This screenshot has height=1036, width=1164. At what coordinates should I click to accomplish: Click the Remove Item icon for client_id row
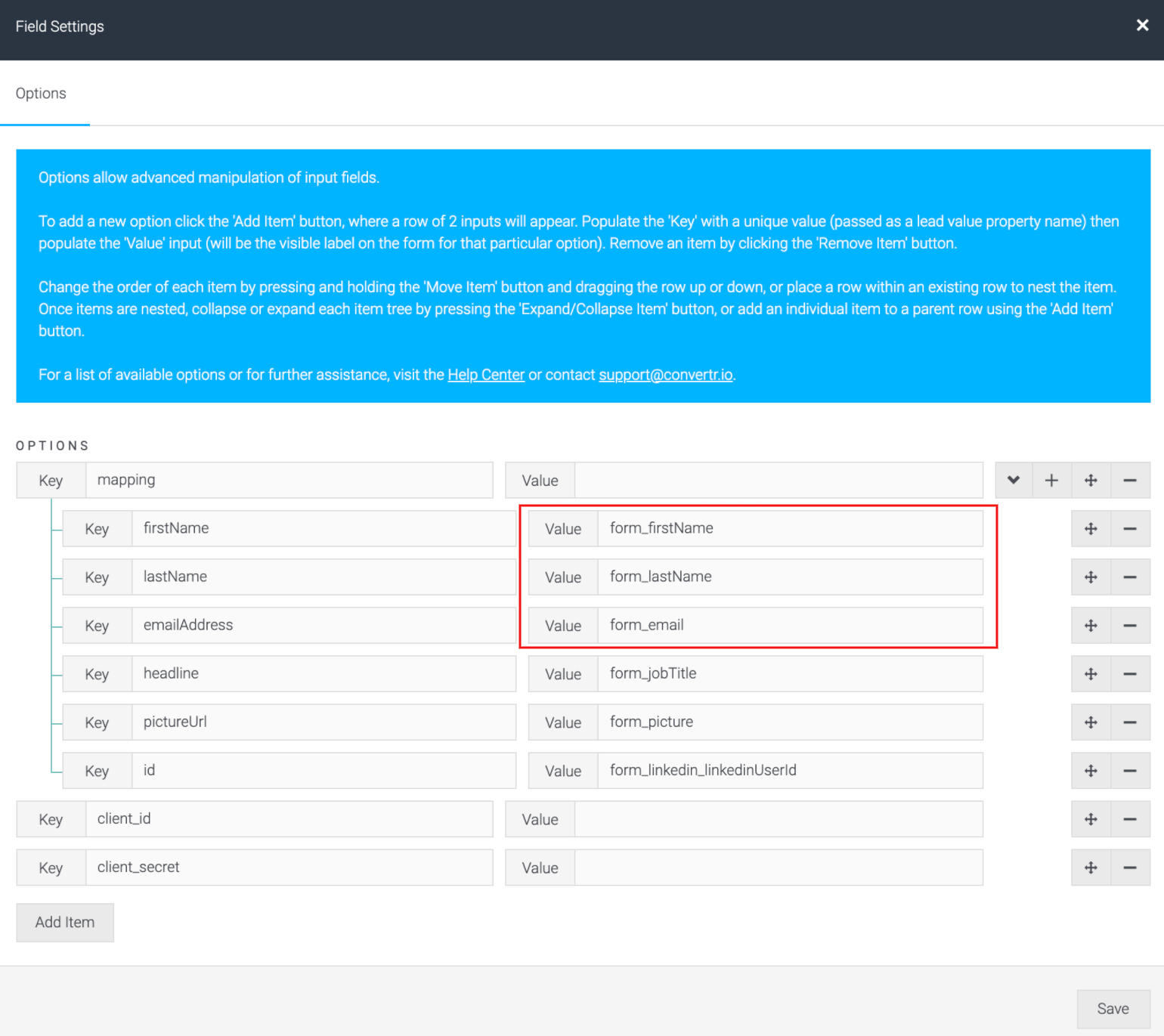click(x=1130, y=819)
